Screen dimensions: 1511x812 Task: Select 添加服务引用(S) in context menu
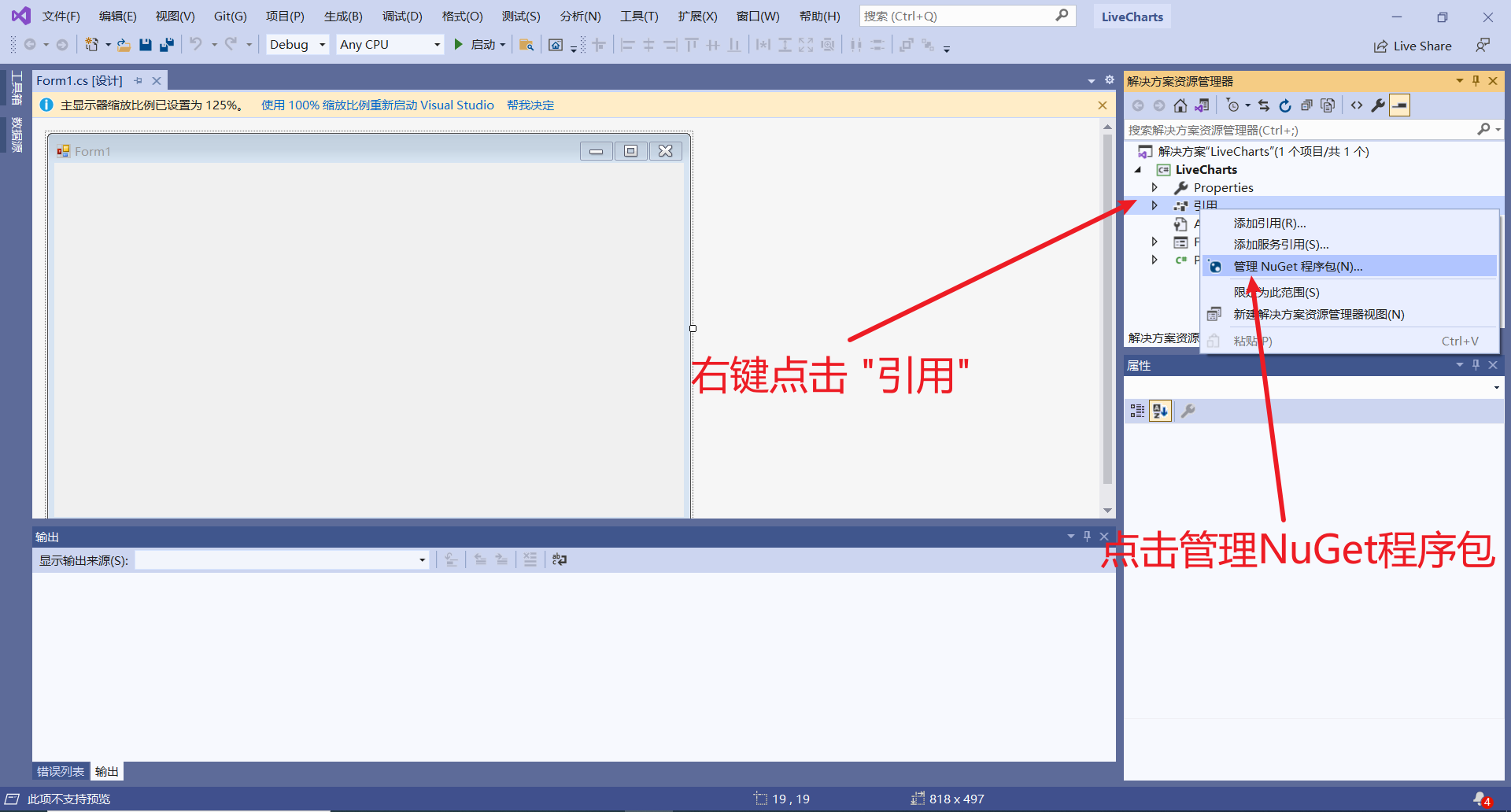(1350, 245)
